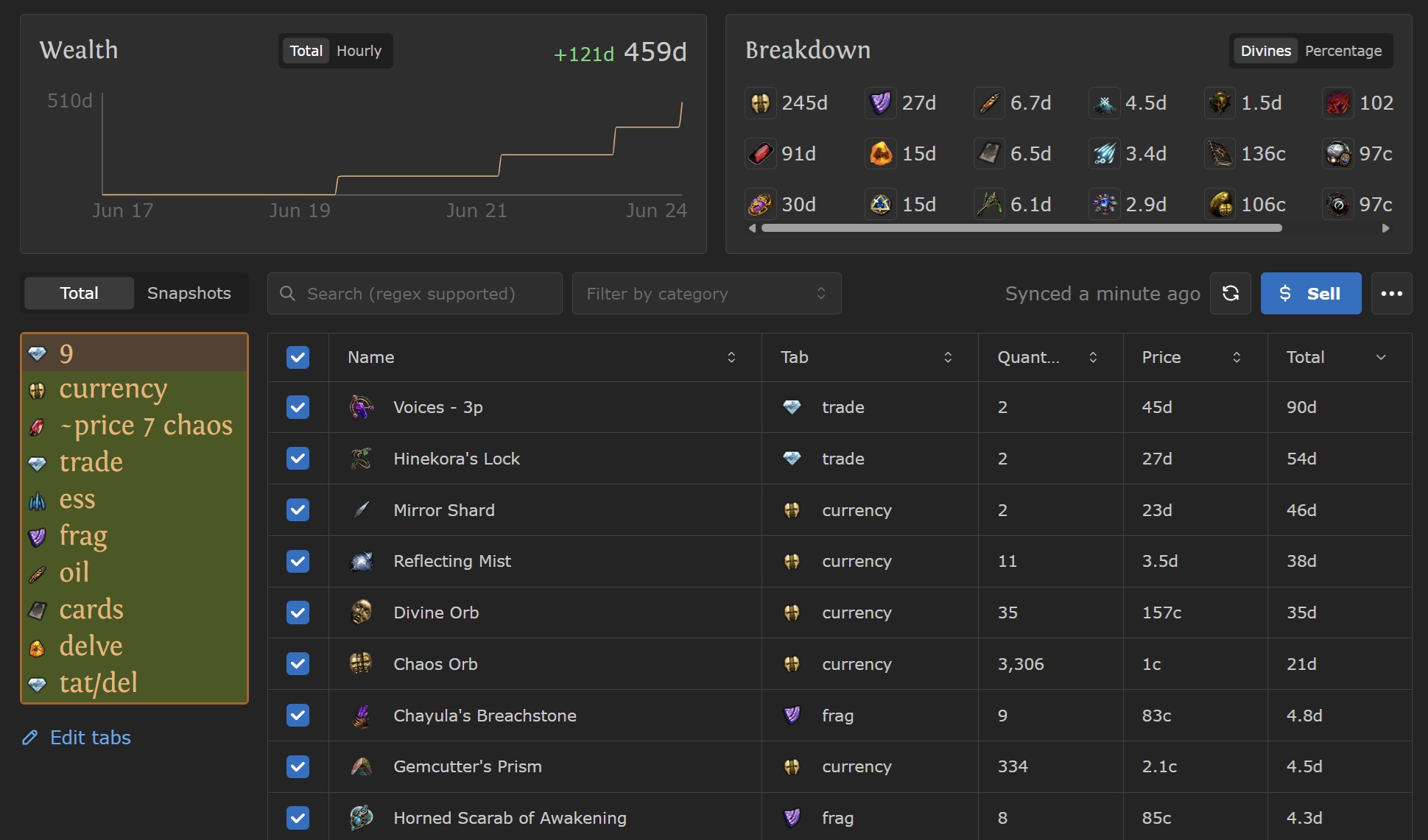Sort by the Total column
The height and width of the screenshot is (840, 1428).
click(x=1339, y=357)
